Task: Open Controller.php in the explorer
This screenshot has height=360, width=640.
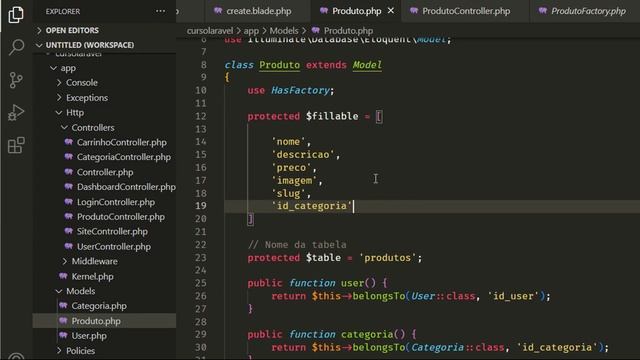Action: click(105, 172)
